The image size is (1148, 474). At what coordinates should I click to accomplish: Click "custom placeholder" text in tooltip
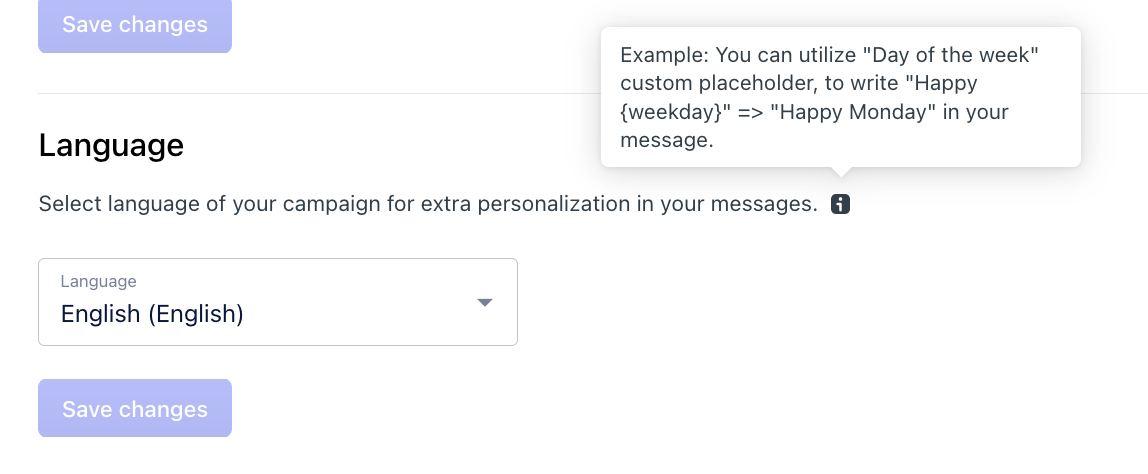[x=718, y=84]
